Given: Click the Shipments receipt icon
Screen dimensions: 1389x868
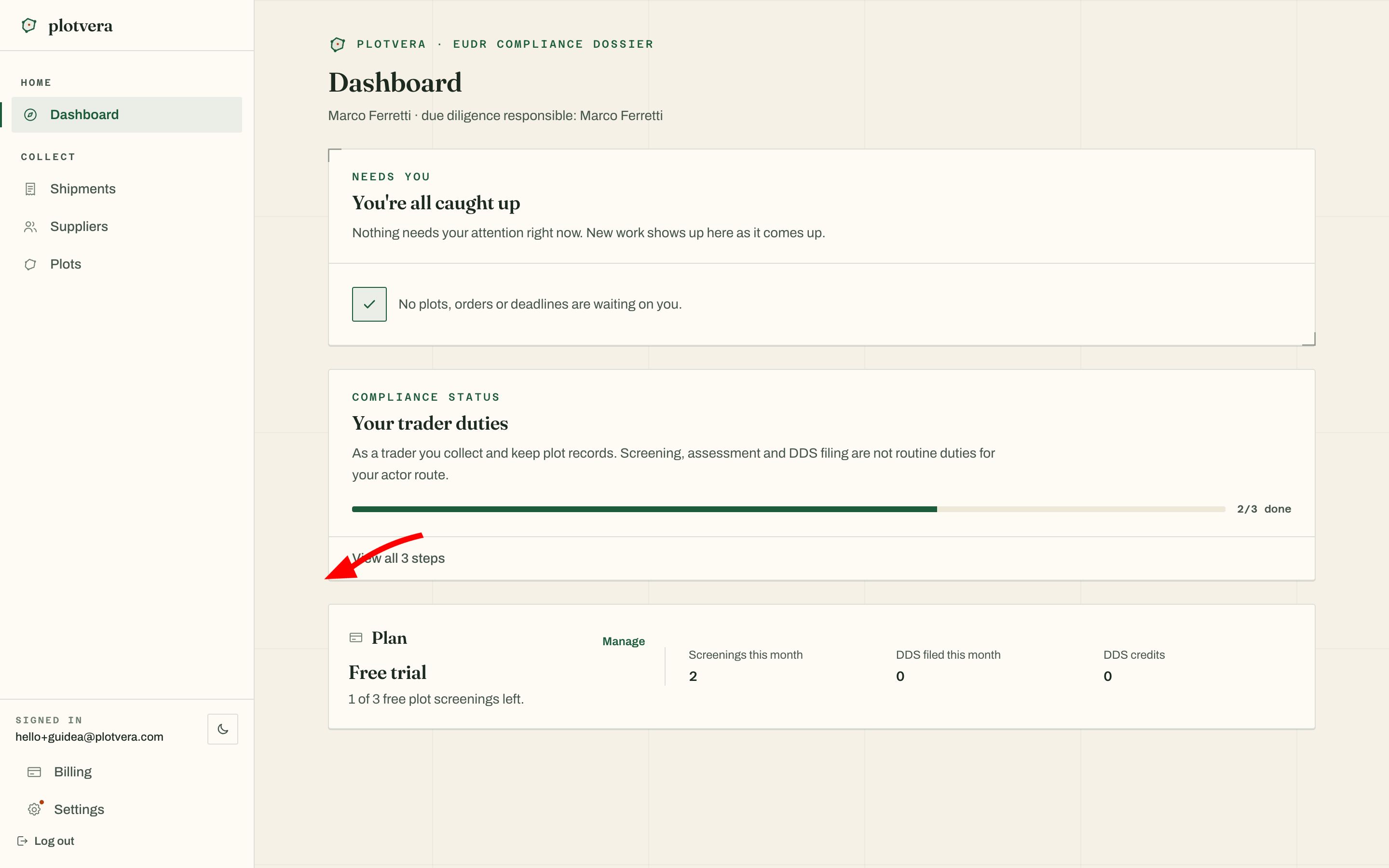Looking at the screenshot, I should 30,189.
